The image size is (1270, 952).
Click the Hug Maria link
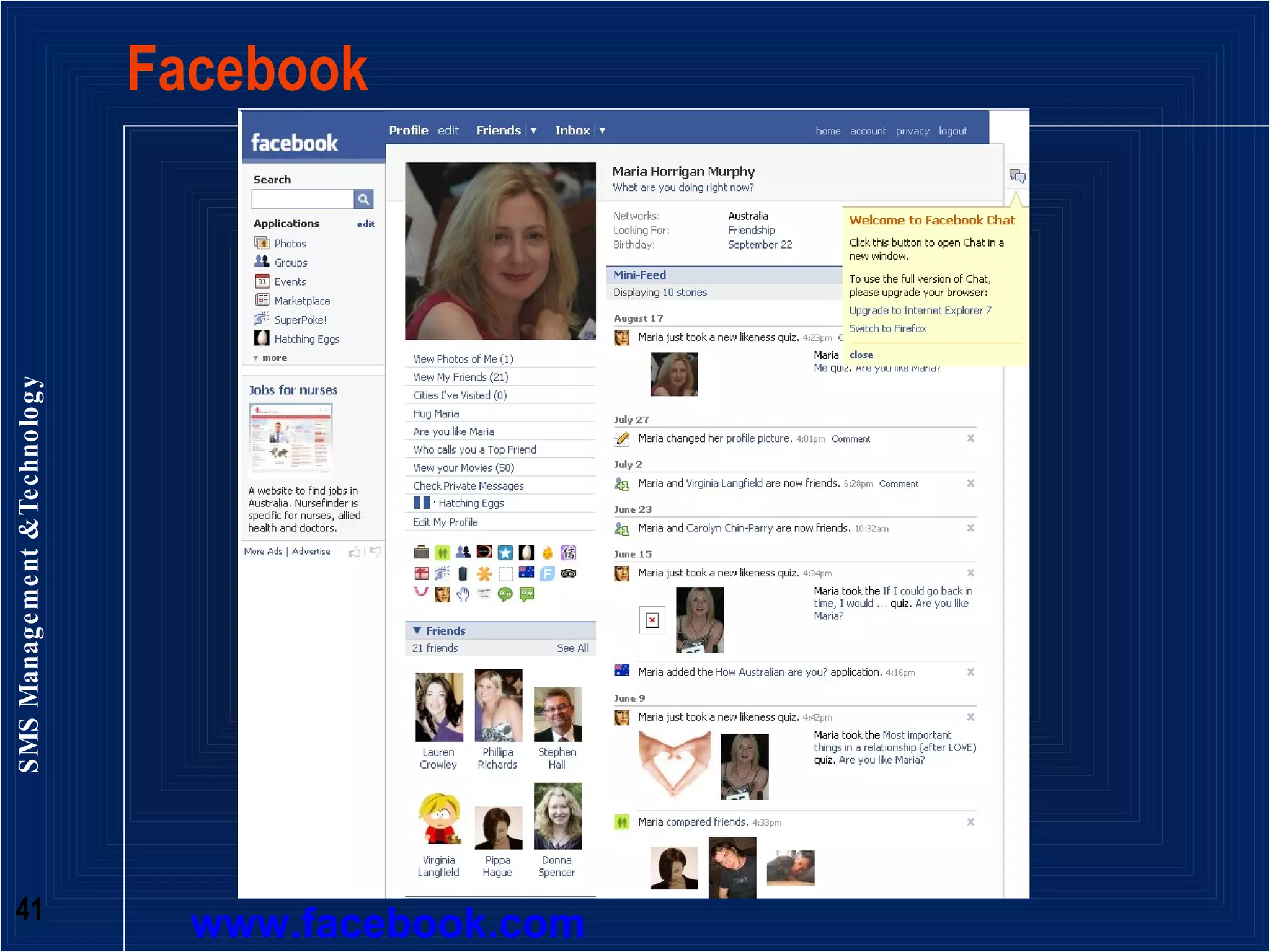tap(436, 413)
